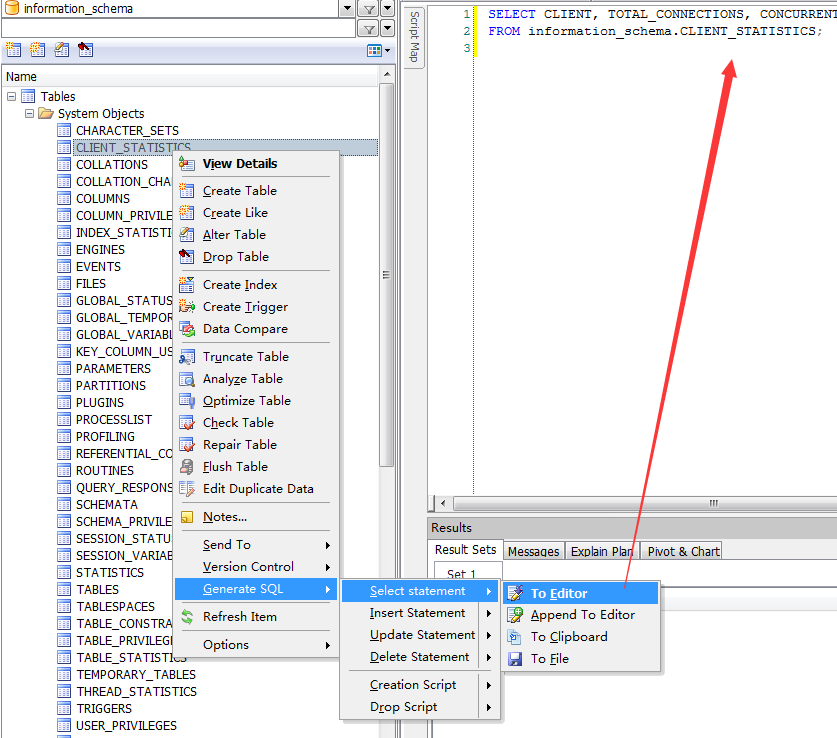
Task: Click the tree scroll up arrow
Action: (388, 74)
